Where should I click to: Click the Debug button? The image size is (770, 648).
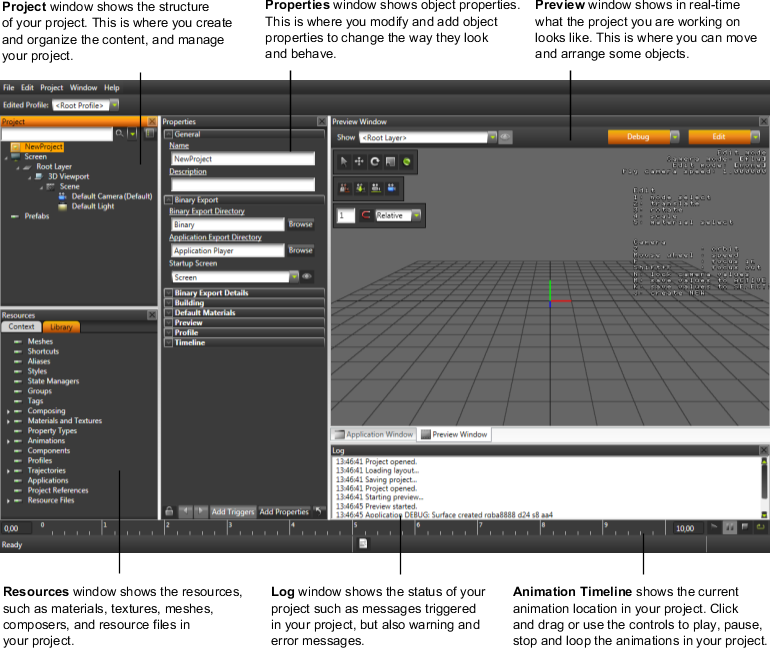click(637, 137)
